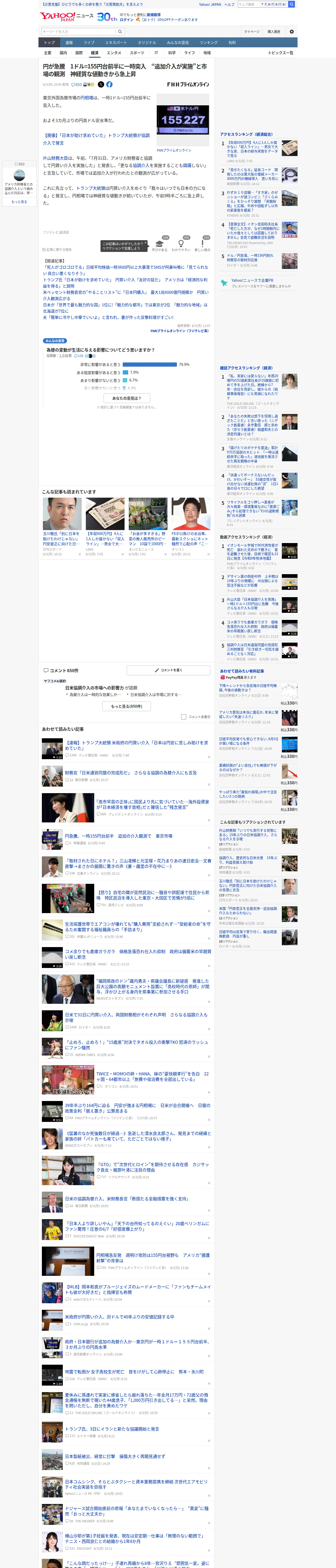Screen dimensions: 336x1568
Task: Open the ライブ tab
Action: click(x=89, y=43)
